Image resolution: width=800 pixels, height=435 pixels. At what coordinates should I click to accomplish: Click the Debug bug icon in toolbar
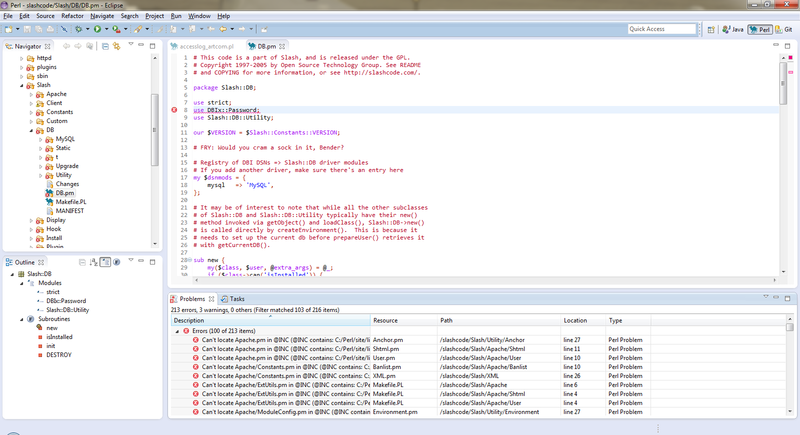tap(77, 29)
